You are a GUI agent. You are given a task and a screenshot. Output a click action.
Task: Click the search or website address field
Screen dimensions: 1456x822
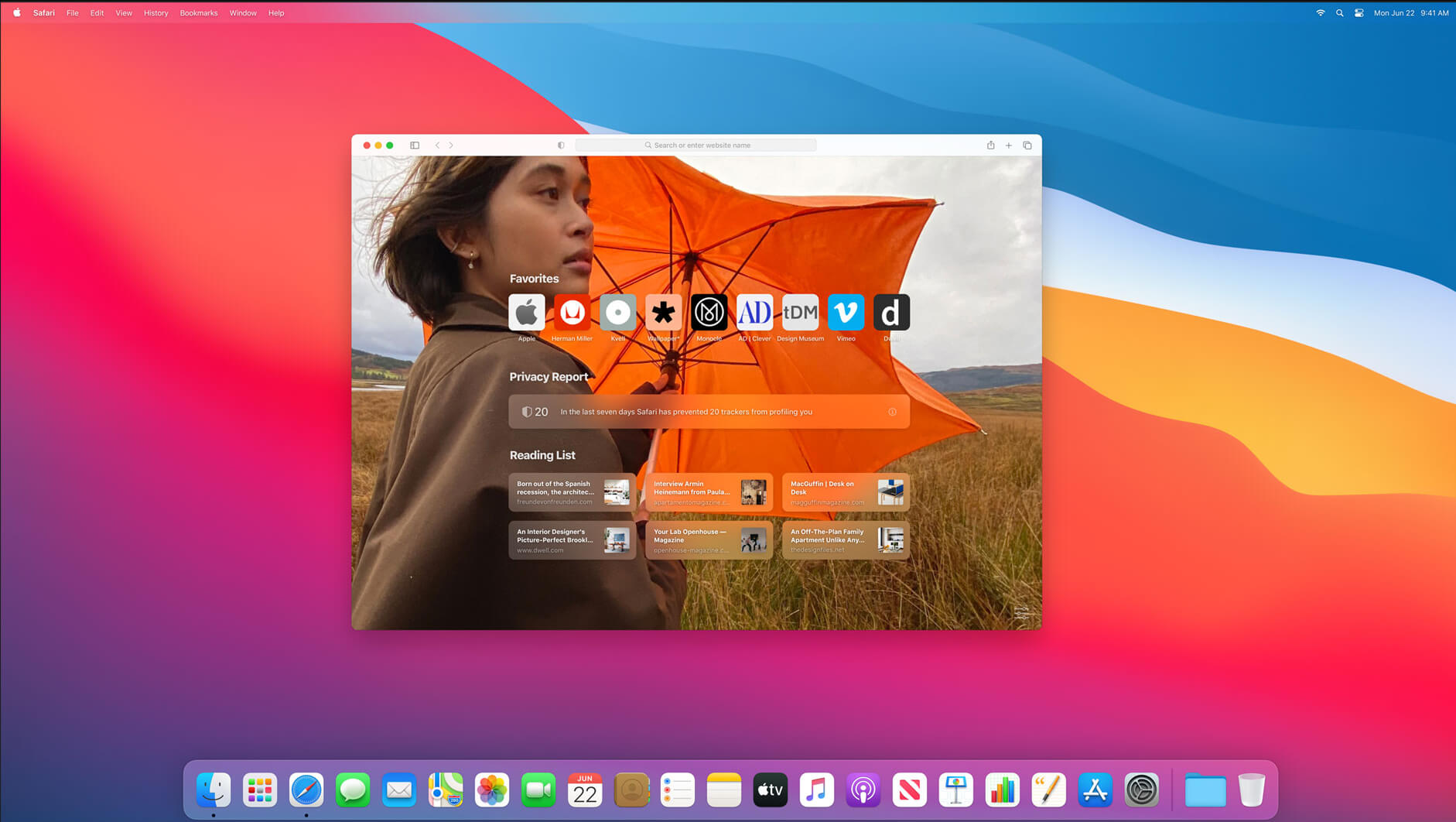[696, 146]
